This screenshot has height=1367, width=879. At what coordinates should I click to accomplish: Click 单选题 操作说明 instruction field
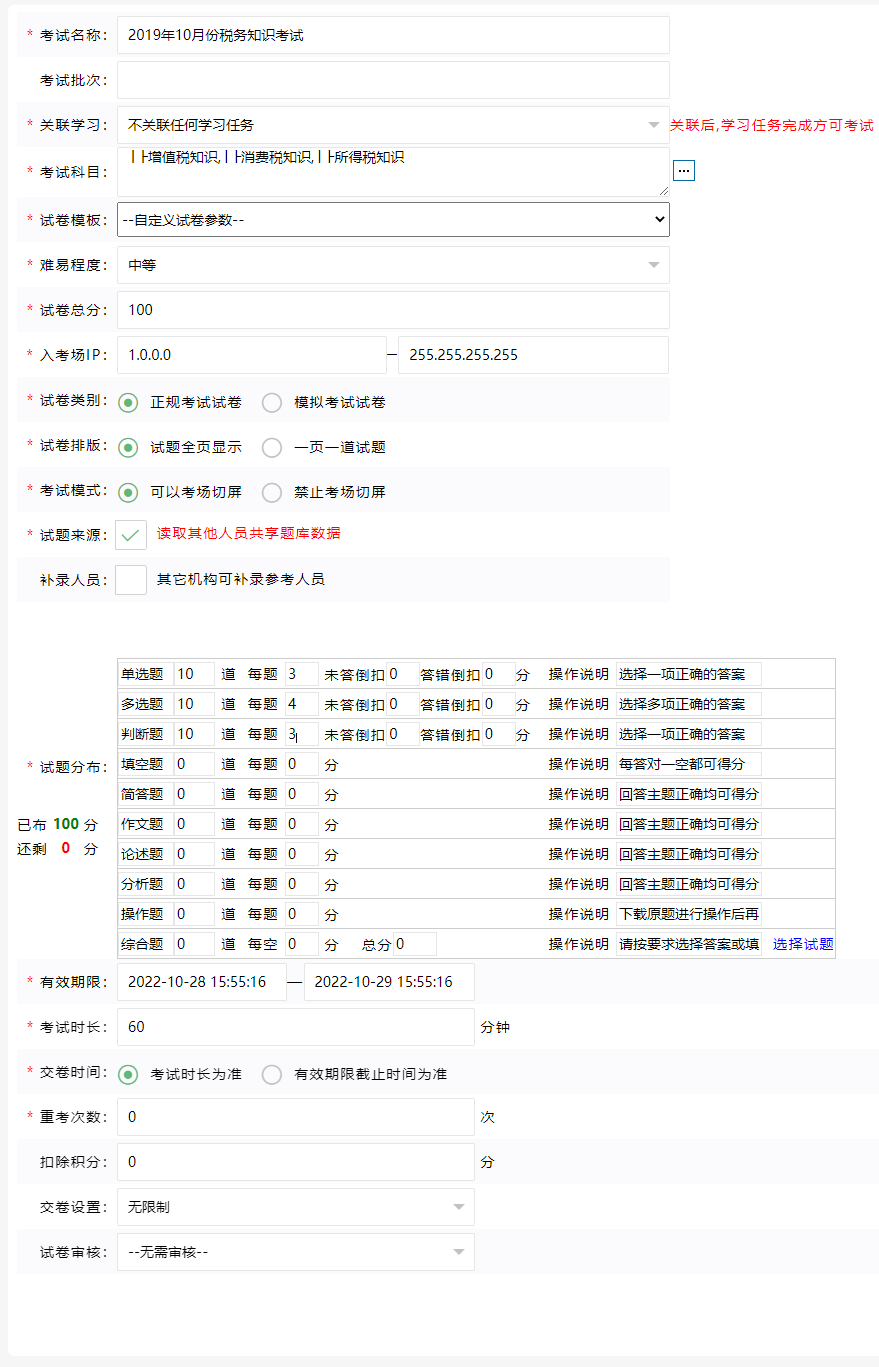689,674
